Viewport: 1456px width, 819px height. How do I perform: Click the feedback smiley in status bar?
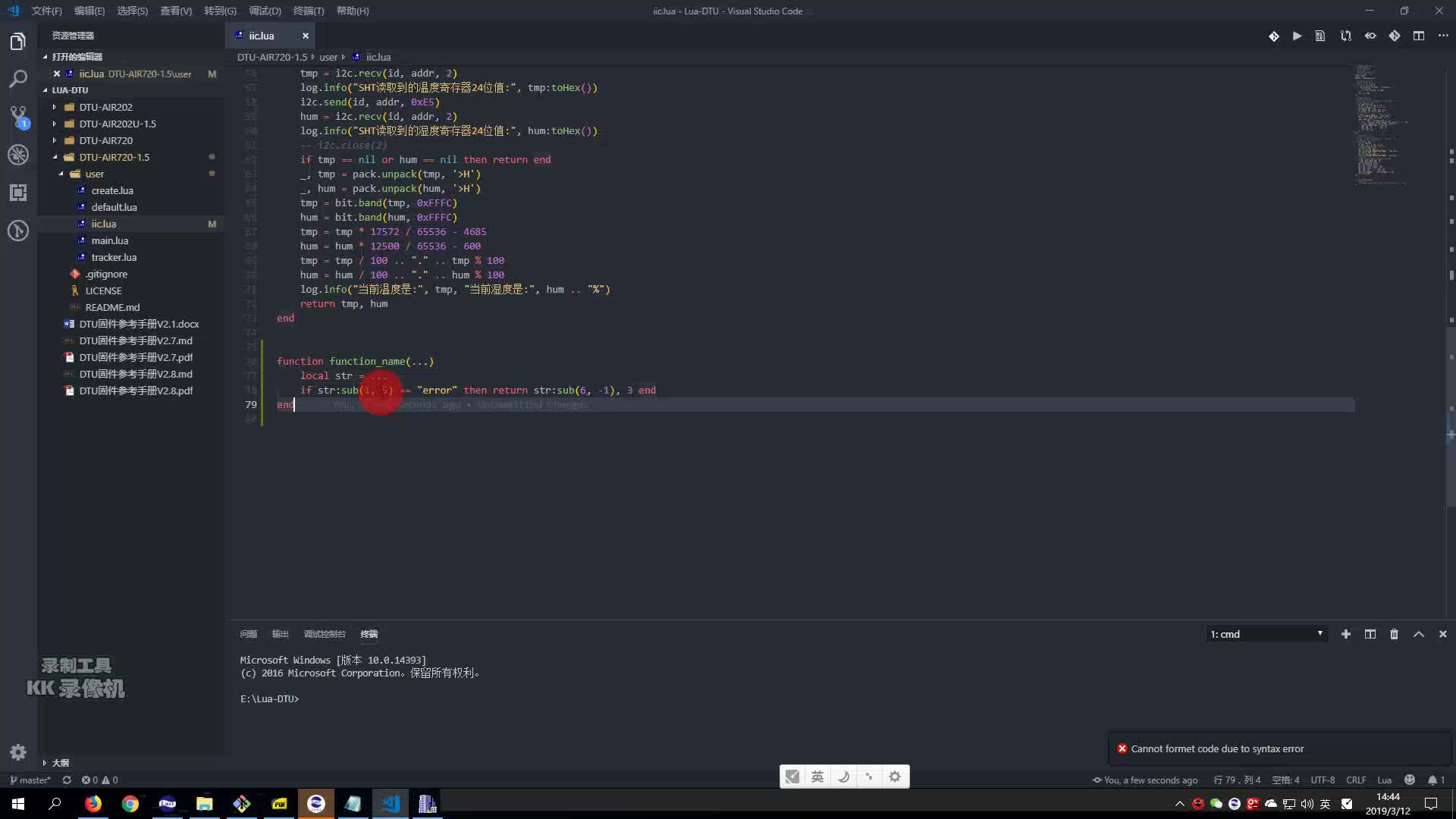click(1410, 780)
